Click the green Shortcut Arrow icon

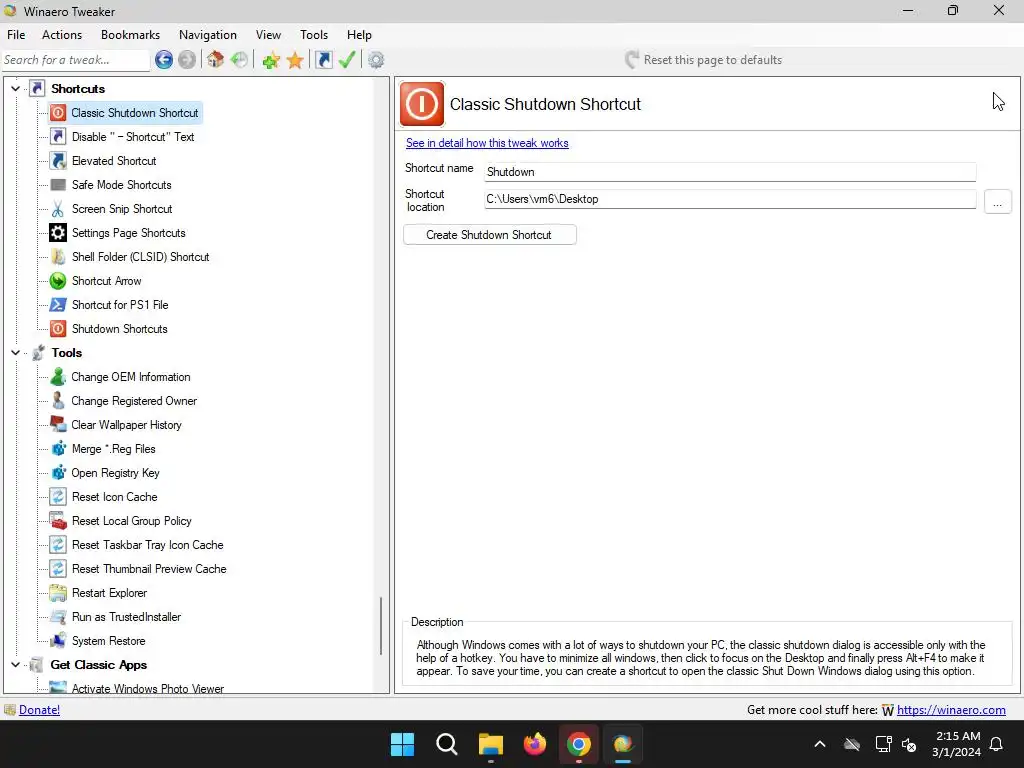58,281
